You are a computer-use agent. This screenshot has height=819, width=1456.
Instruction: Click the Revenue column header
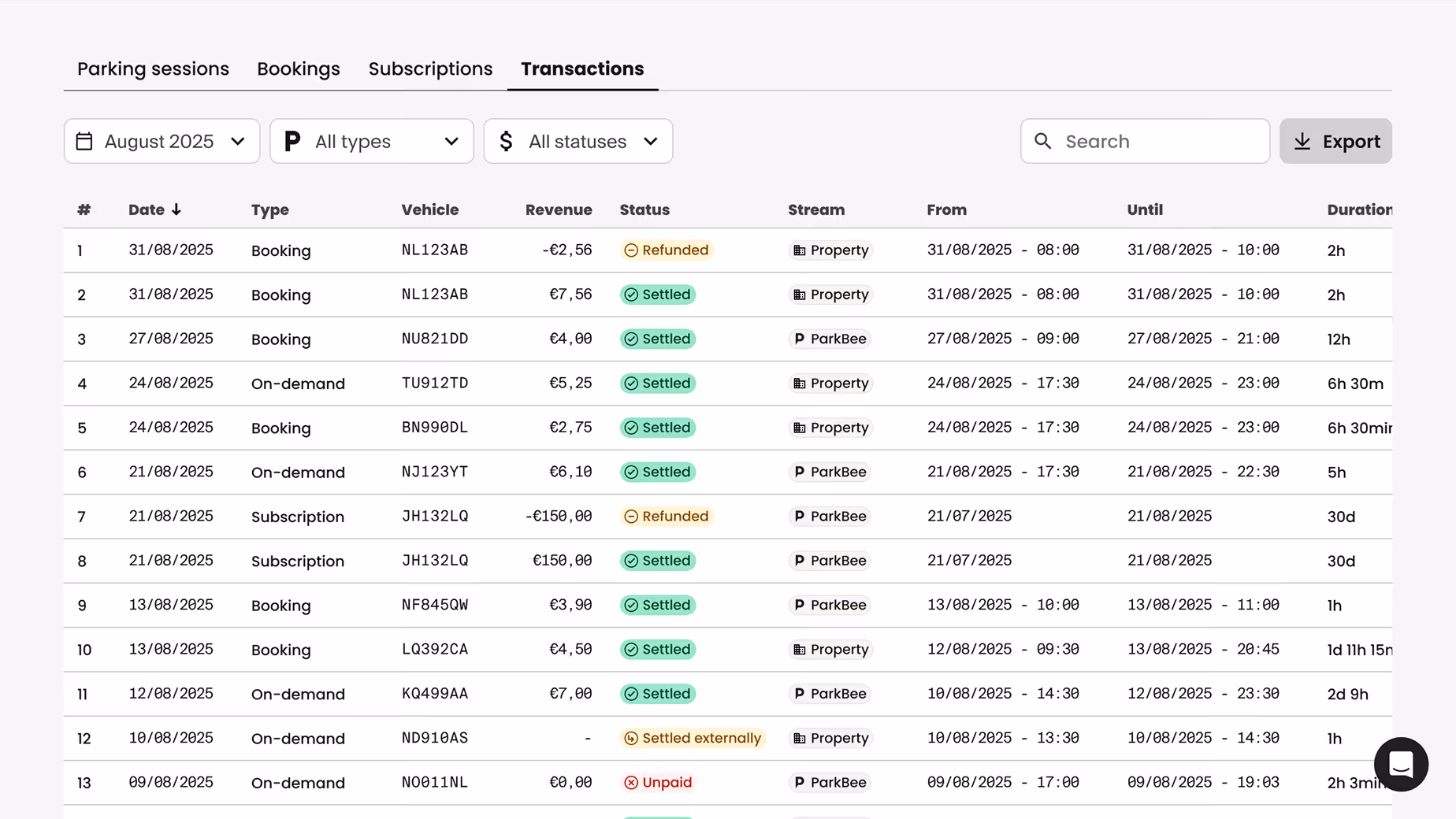pyautogui.click(x=559, y=209)
